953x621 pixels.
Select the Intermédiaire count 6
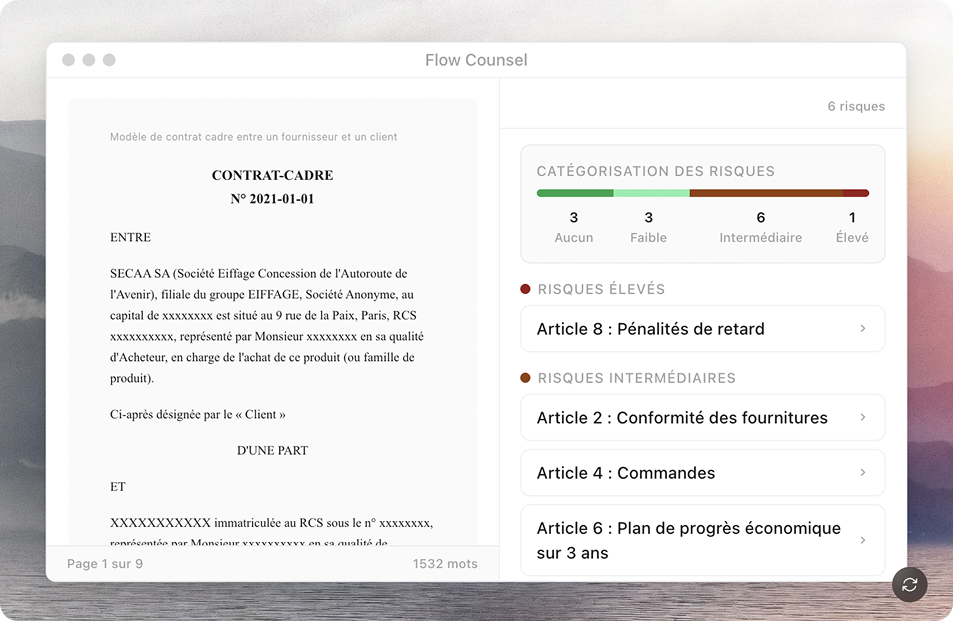pyautogui.click(x=760, y=218)
